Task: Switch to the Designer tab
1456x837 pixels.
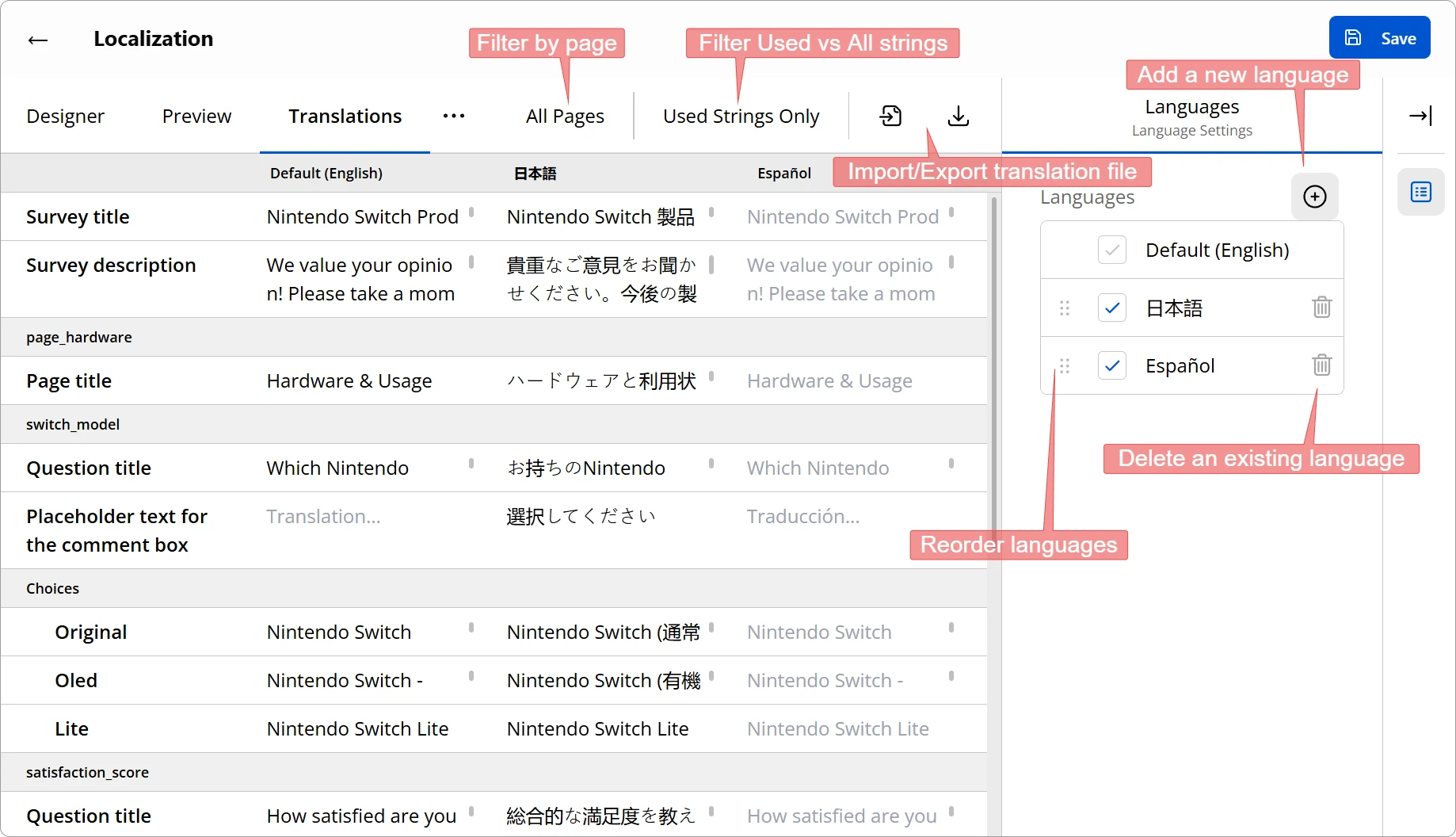Action: 65,117
